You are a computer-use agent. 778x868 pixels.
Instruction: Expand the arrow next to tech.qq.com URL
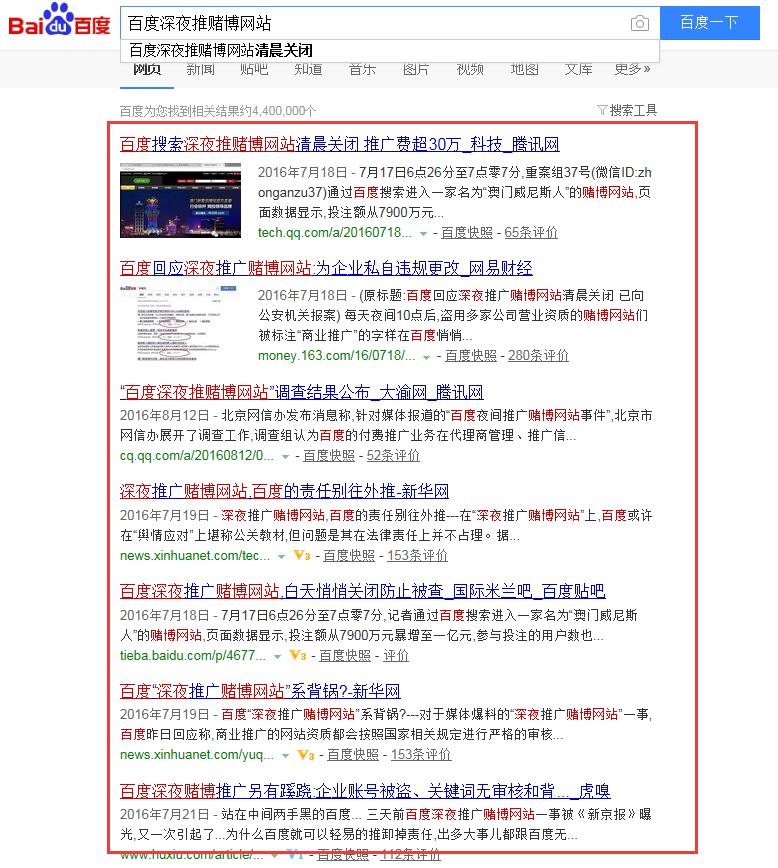(x=424, y=233)
